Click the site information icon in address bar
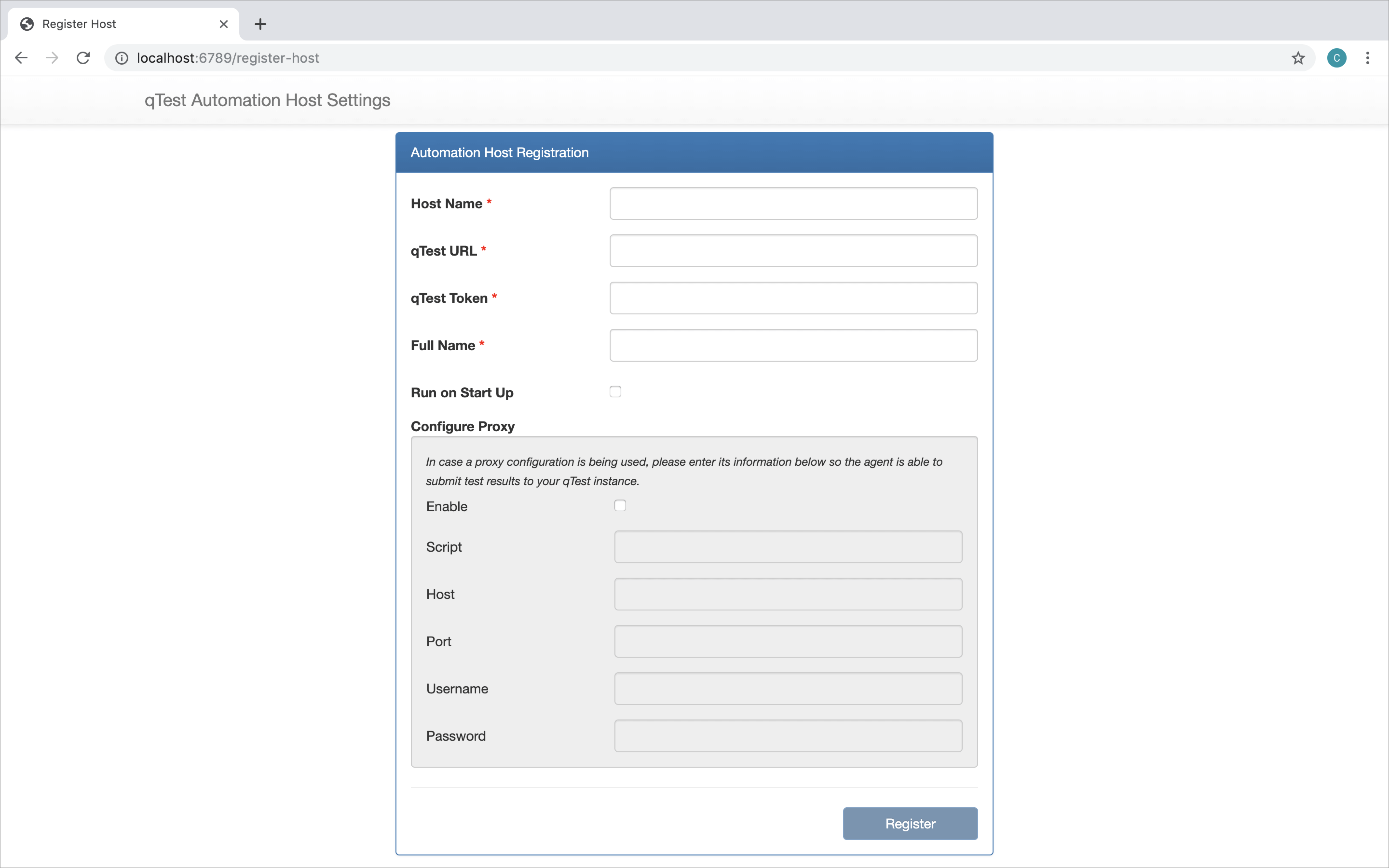This screenshot has height=868, width=1389. [121, 57]
